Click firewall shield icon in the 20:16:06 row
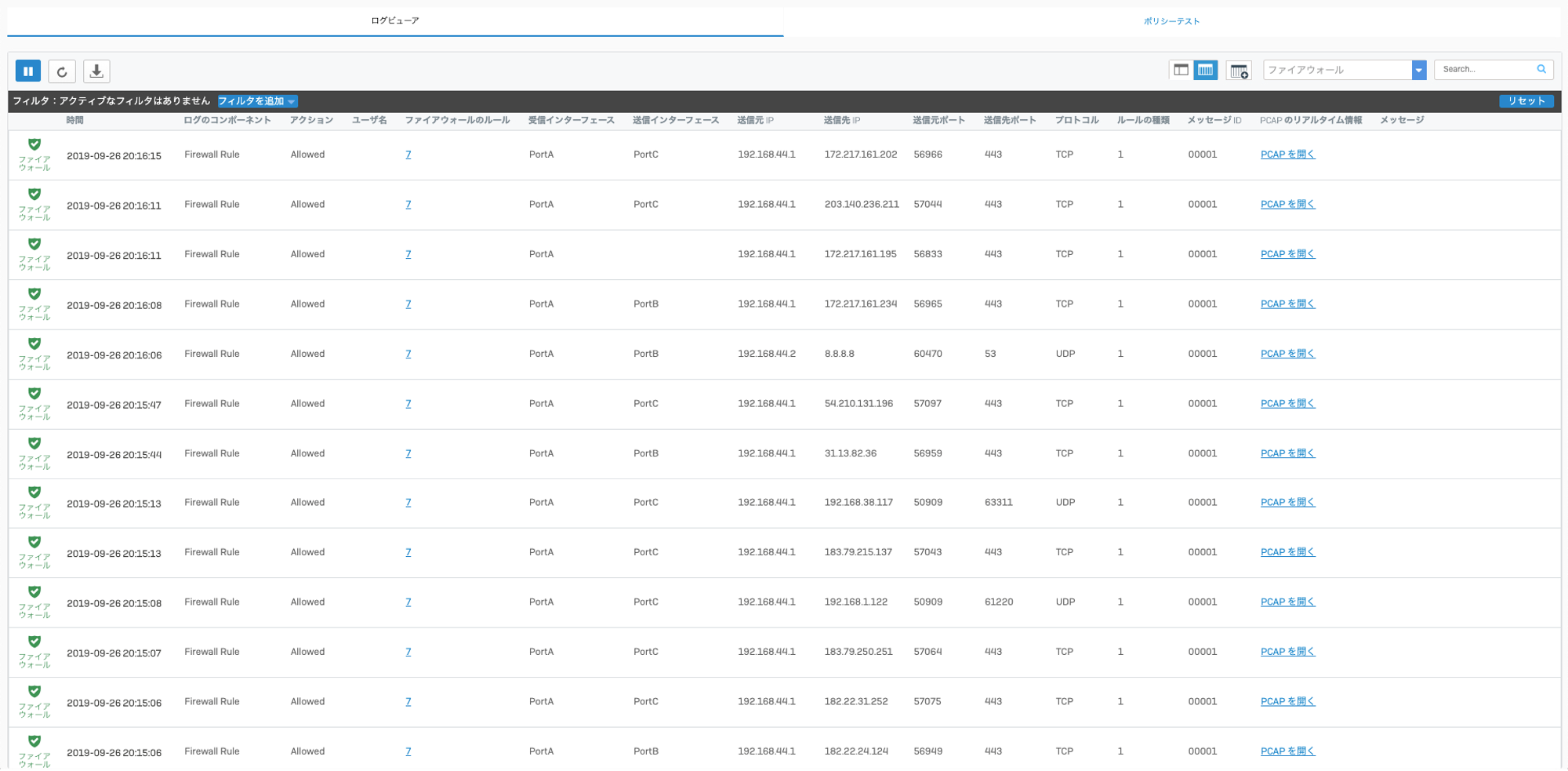1568x771 pixels. (x=34, y=344)
